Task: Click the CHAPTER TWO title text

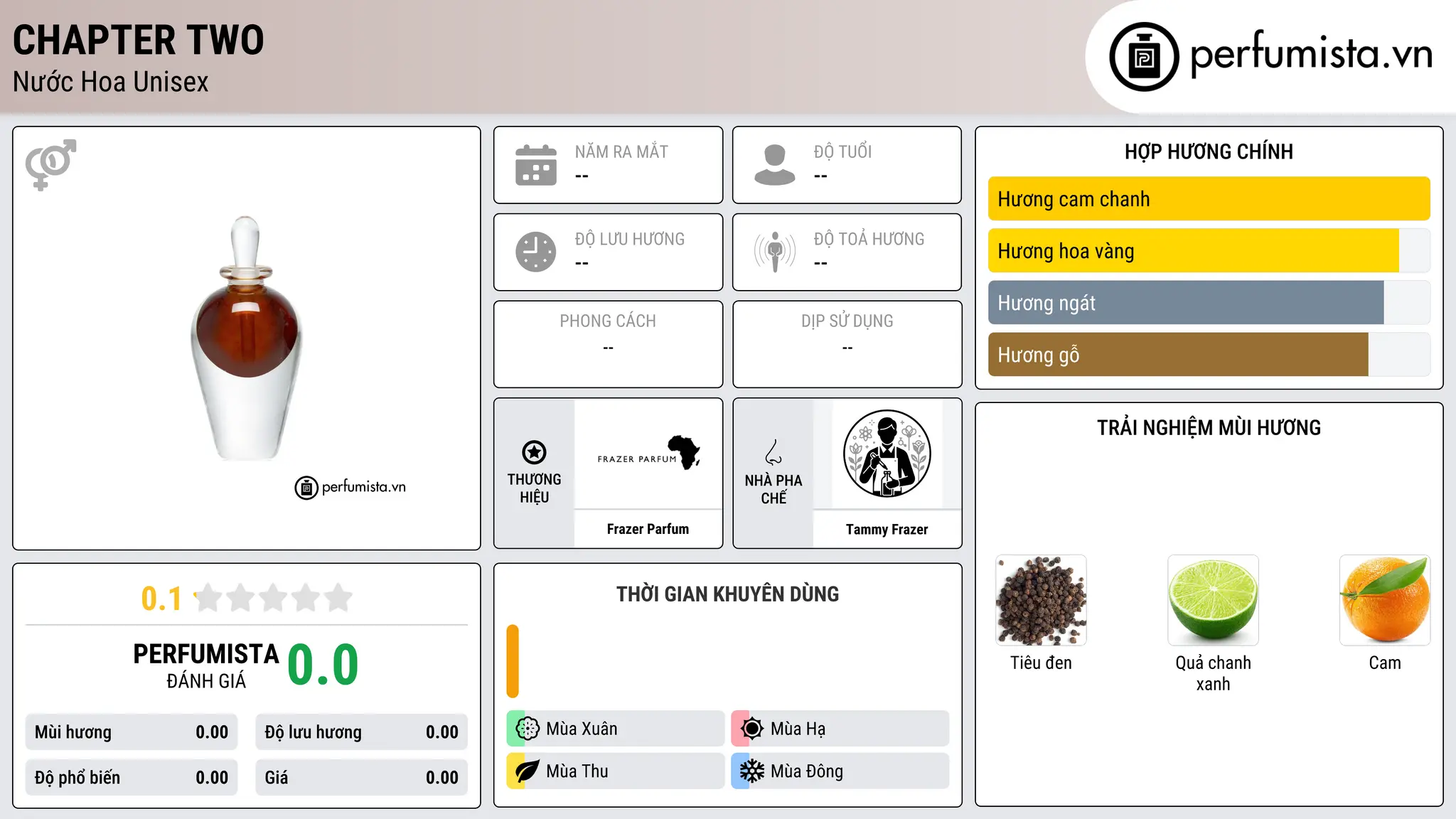Action: [x=139, y=40]
